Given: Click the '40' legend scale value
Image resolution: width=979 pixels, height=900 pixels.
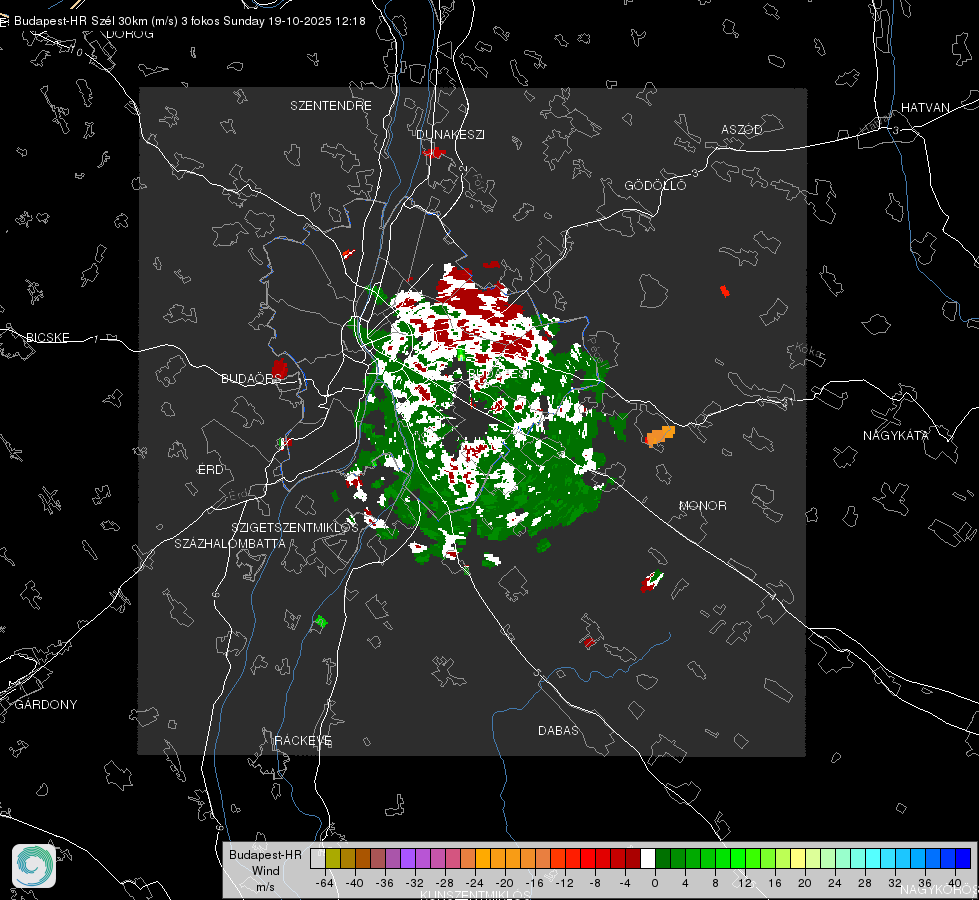Looking at the screenshot, I should (x=954, y=883).
